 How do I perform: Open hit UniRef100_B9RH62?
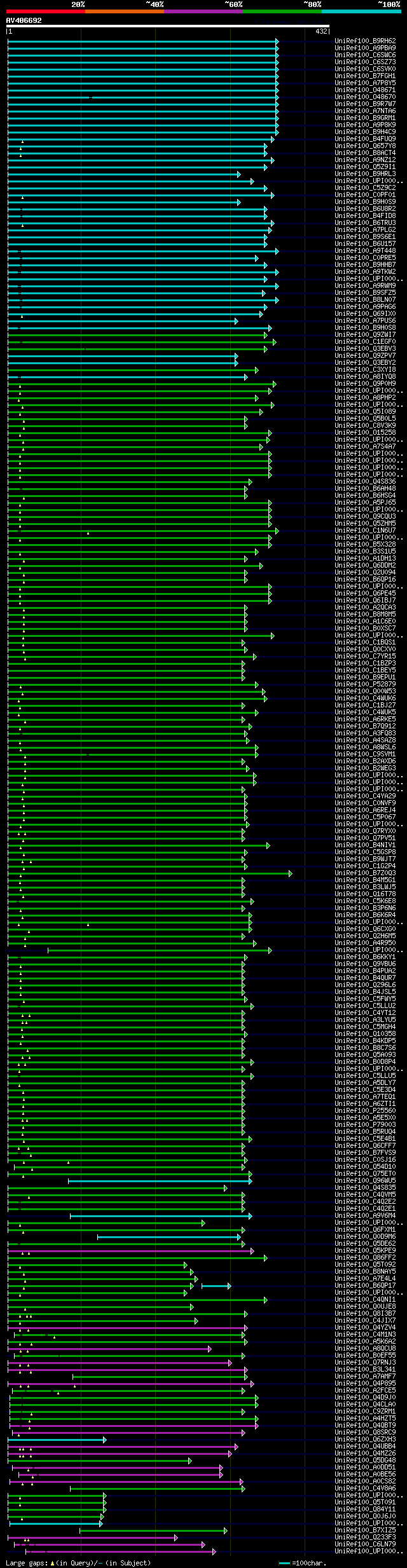click(x=365, y=41)
